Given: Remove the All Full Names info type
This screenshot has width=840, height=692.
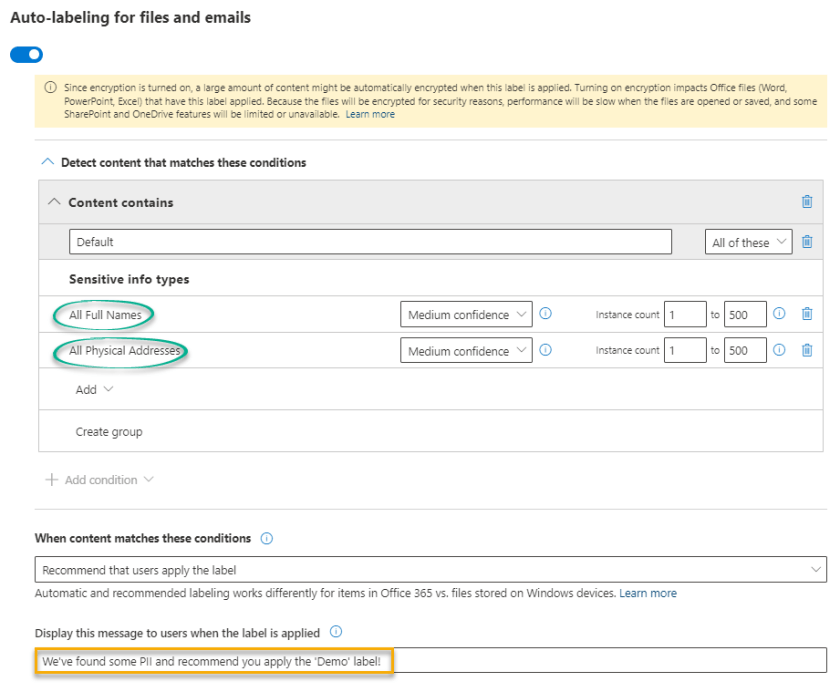Looking at the screenshot, I should [x=807, y=314].
